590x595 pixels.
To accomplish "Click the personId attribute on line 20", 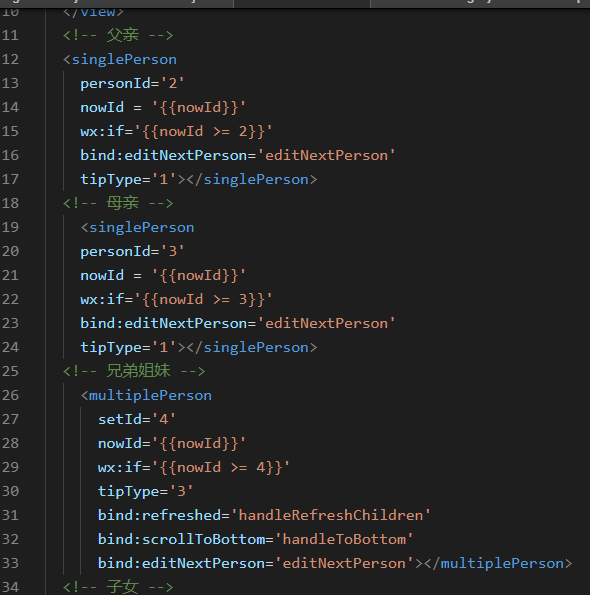I will [115, 252].
